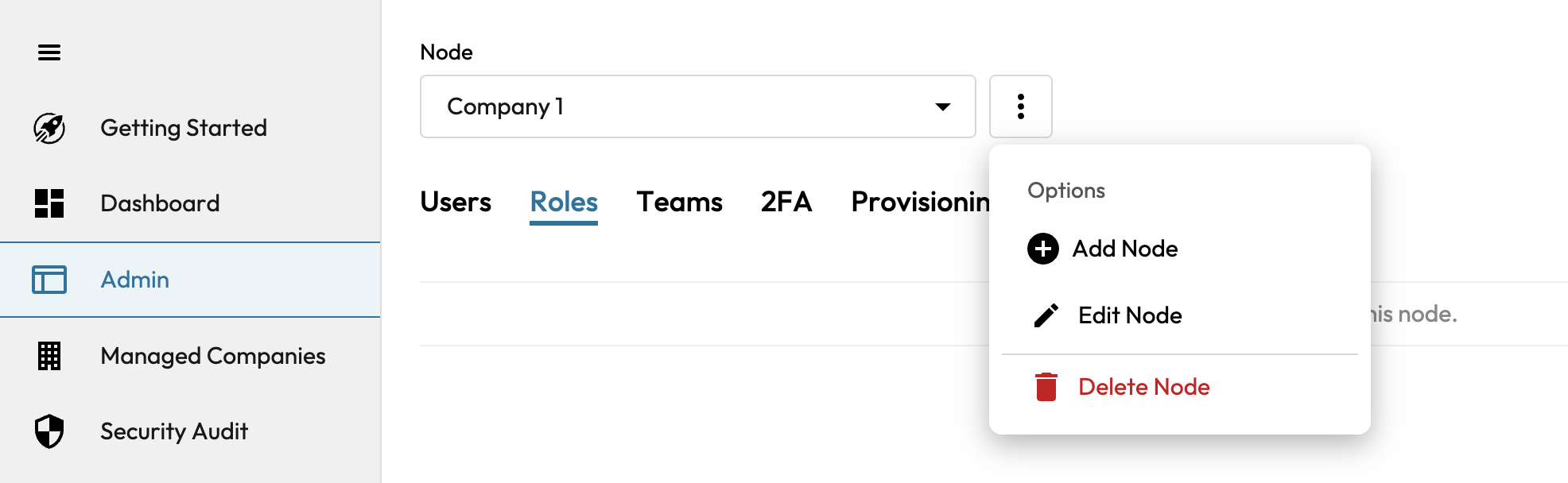Click the Getting Started rocket icon
1568x483 pixels.
click(x=49, y=128)
